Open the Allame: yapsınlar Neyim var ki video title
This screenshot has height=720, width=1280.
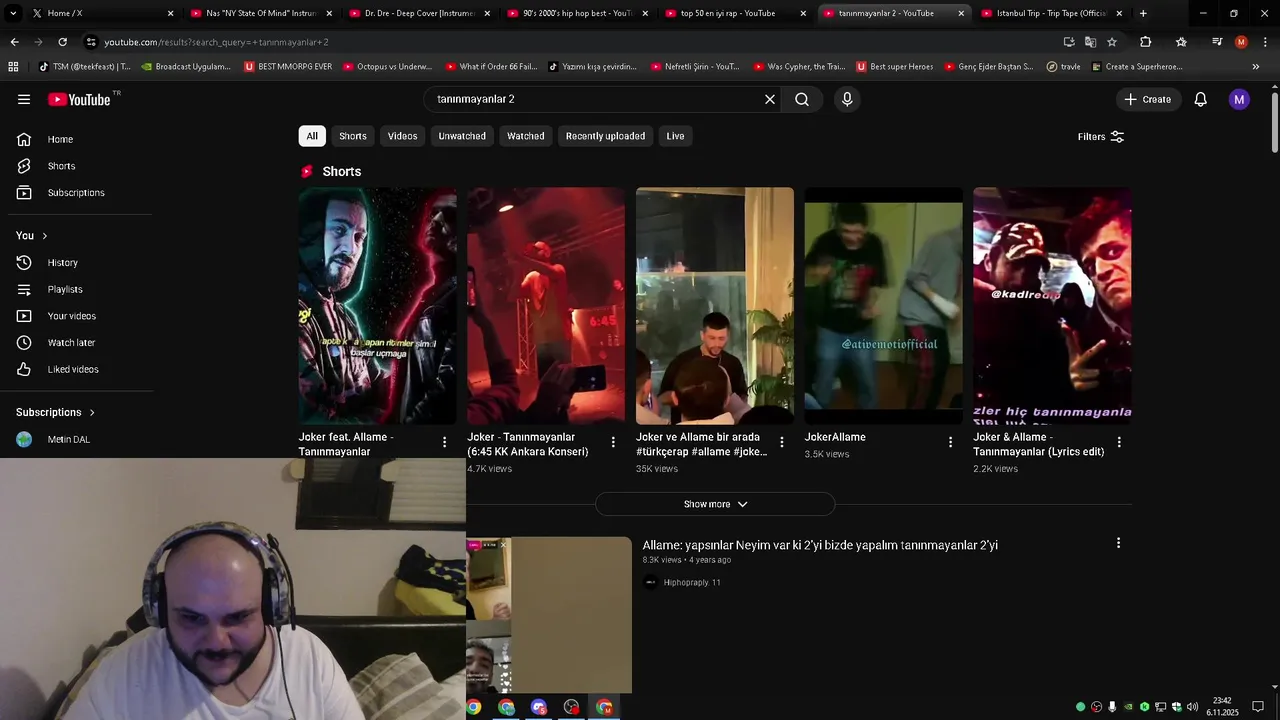coord(820,545)
